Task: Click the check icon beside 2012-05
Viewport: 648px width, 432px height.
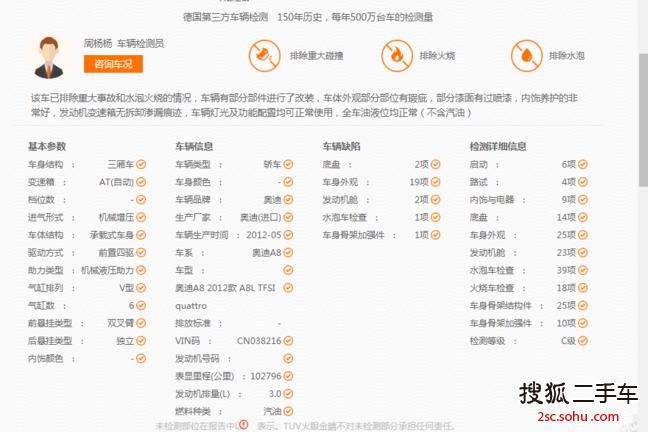Action: pyautogui.click(x=288, y=235)
